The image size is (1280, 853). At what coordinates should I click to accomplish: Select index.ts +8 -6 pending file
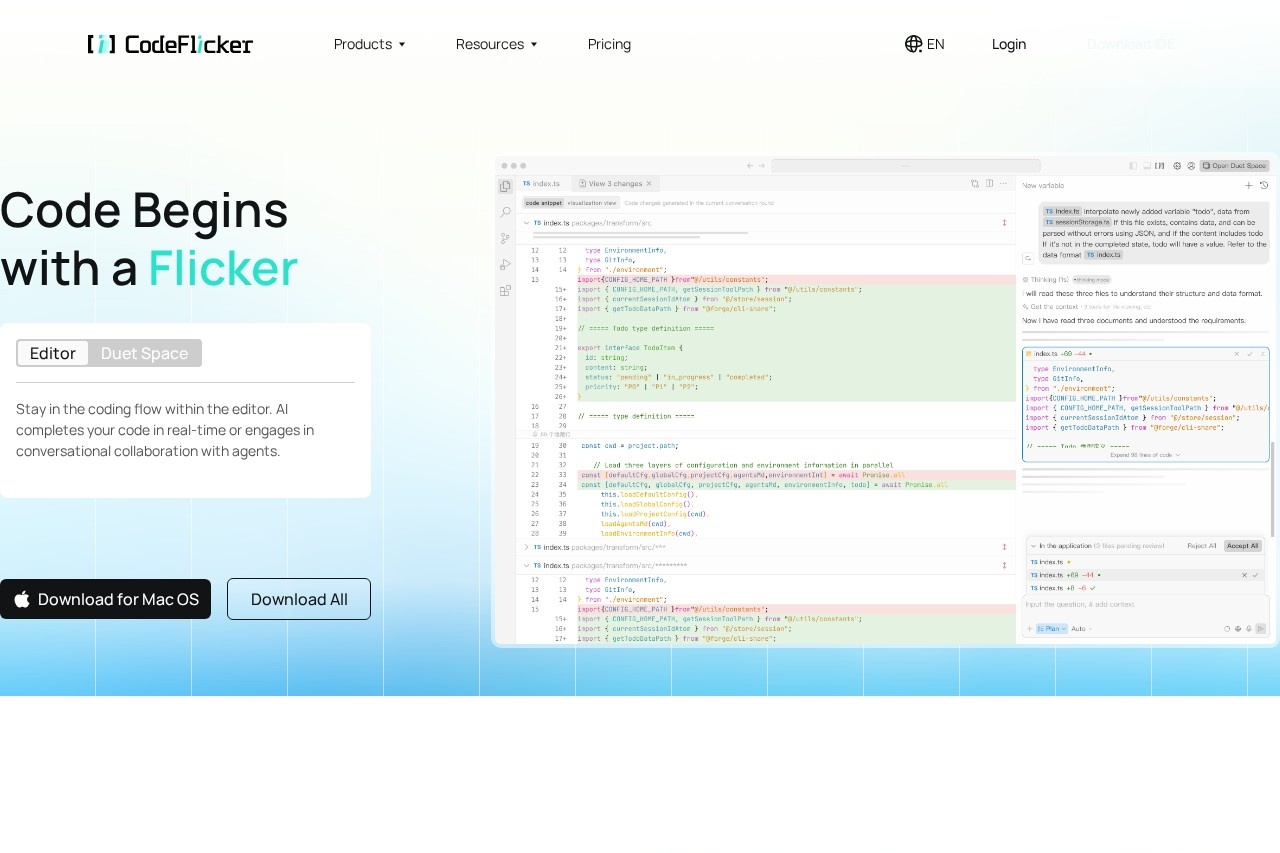1145,588
